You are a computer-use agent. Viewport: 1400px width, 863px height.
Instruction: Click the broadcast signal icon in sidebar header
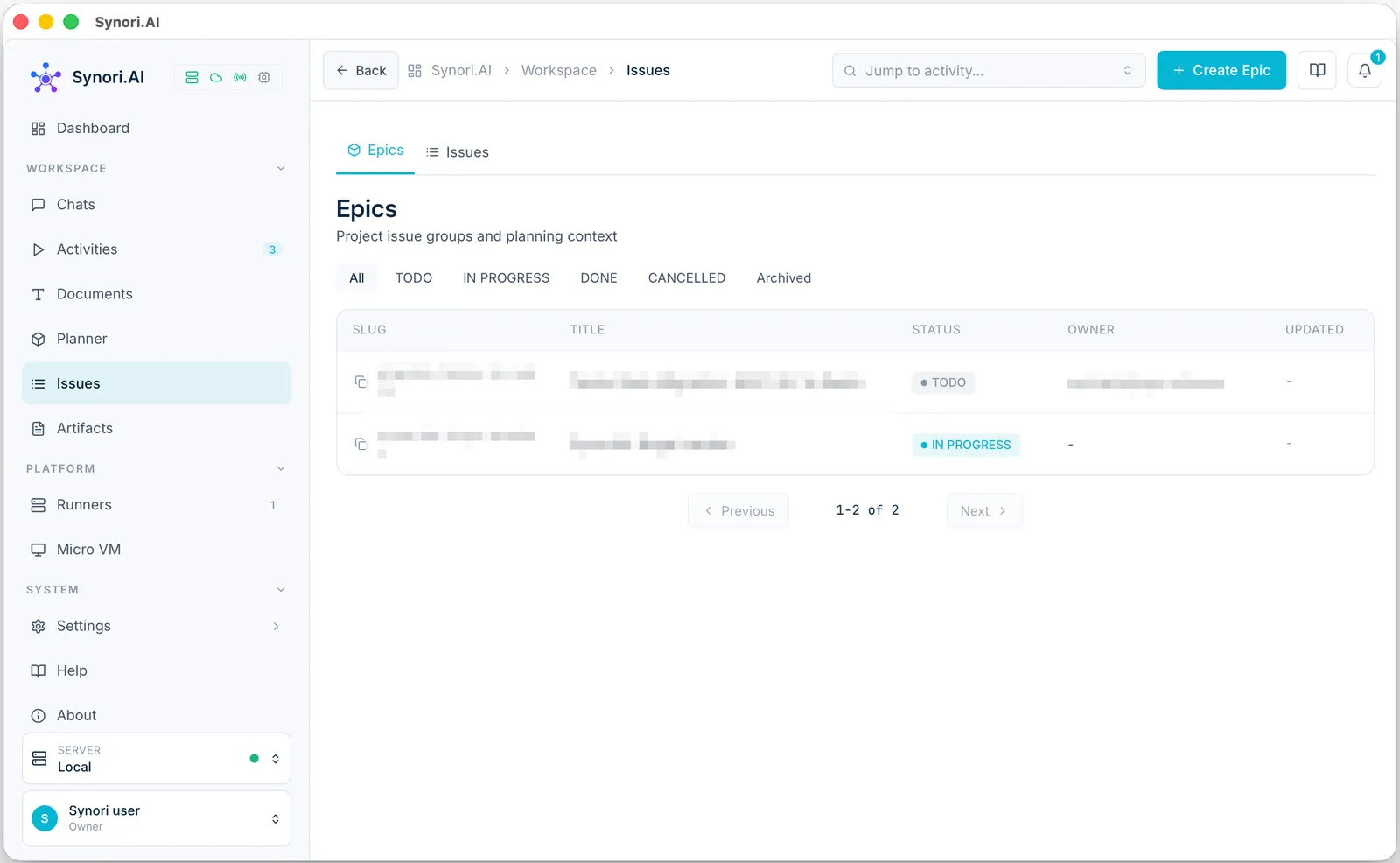tap(240, 77)
